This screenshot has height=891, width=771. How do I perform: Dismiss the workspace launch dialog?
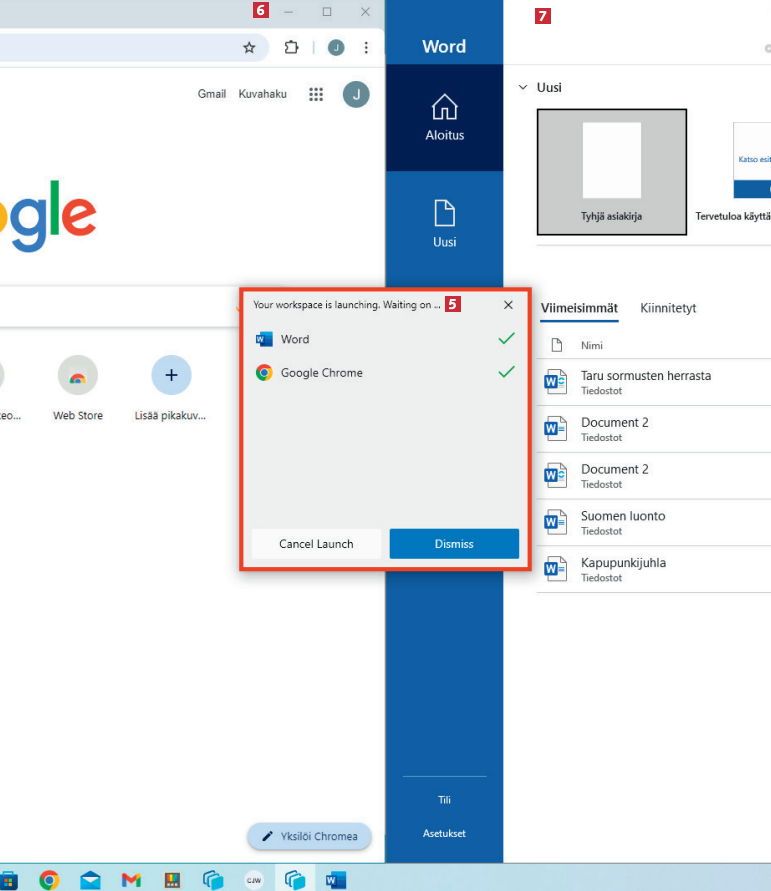point(454,544)
